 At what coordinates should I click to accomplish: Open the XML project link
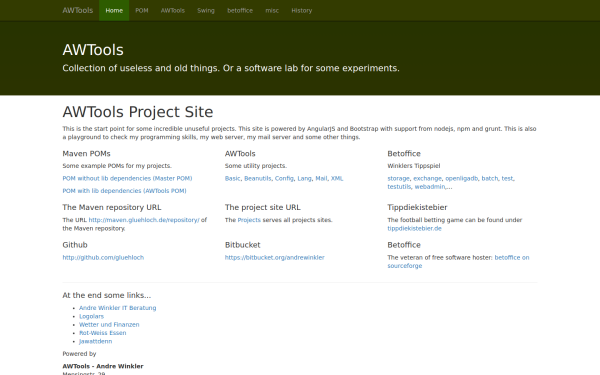(337, 178)
